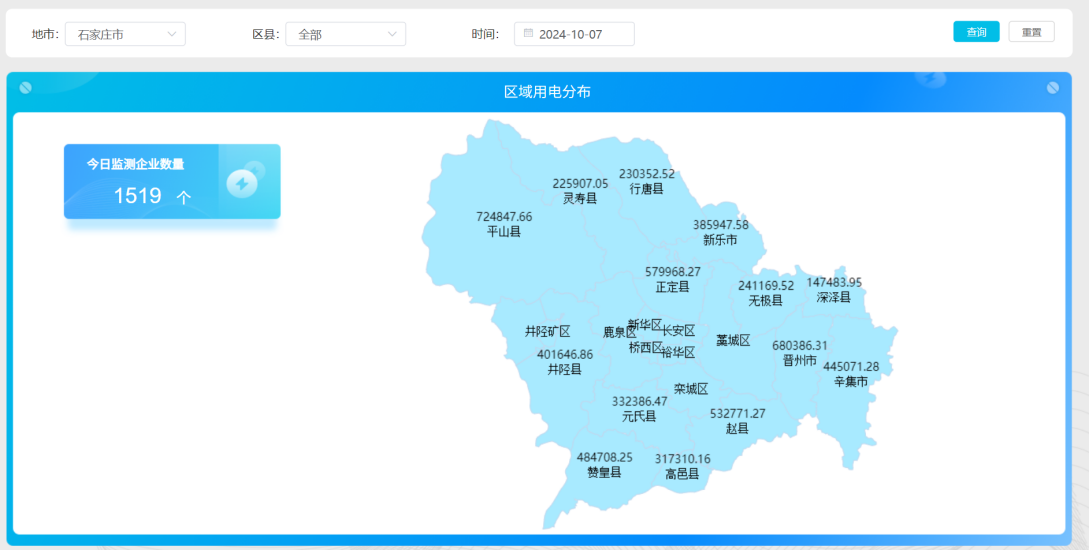Select 平山县 region on the map
This screenshot has height=550, width=1089.
tap(503, 231)
